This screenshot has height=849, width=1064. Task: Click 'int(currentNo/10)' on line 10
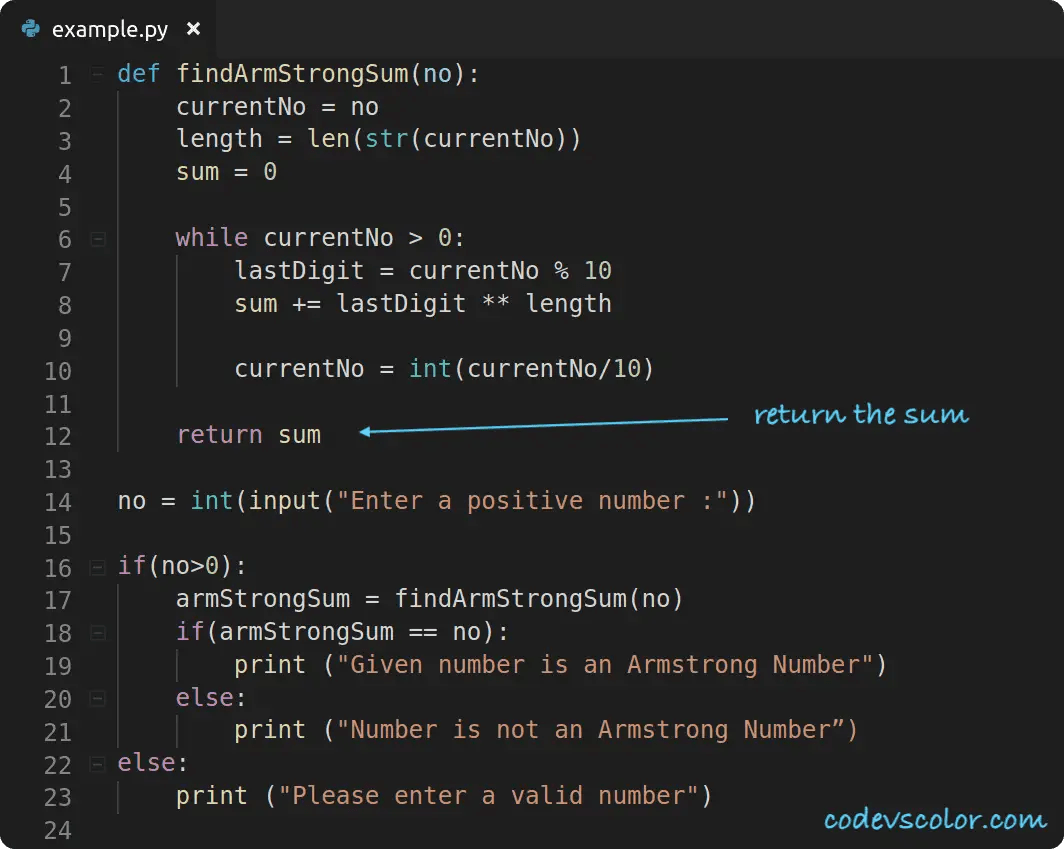click(531, 369)
